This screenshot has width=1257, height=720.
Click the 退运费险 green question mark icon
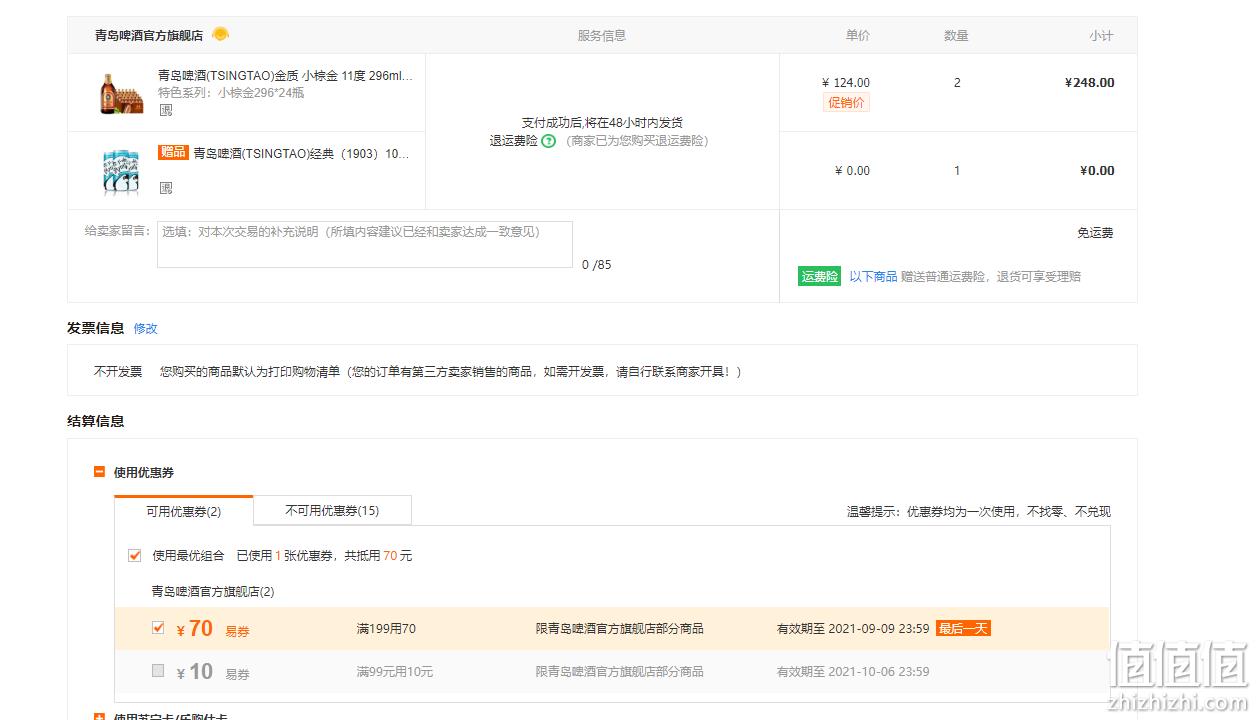[548, 141]
